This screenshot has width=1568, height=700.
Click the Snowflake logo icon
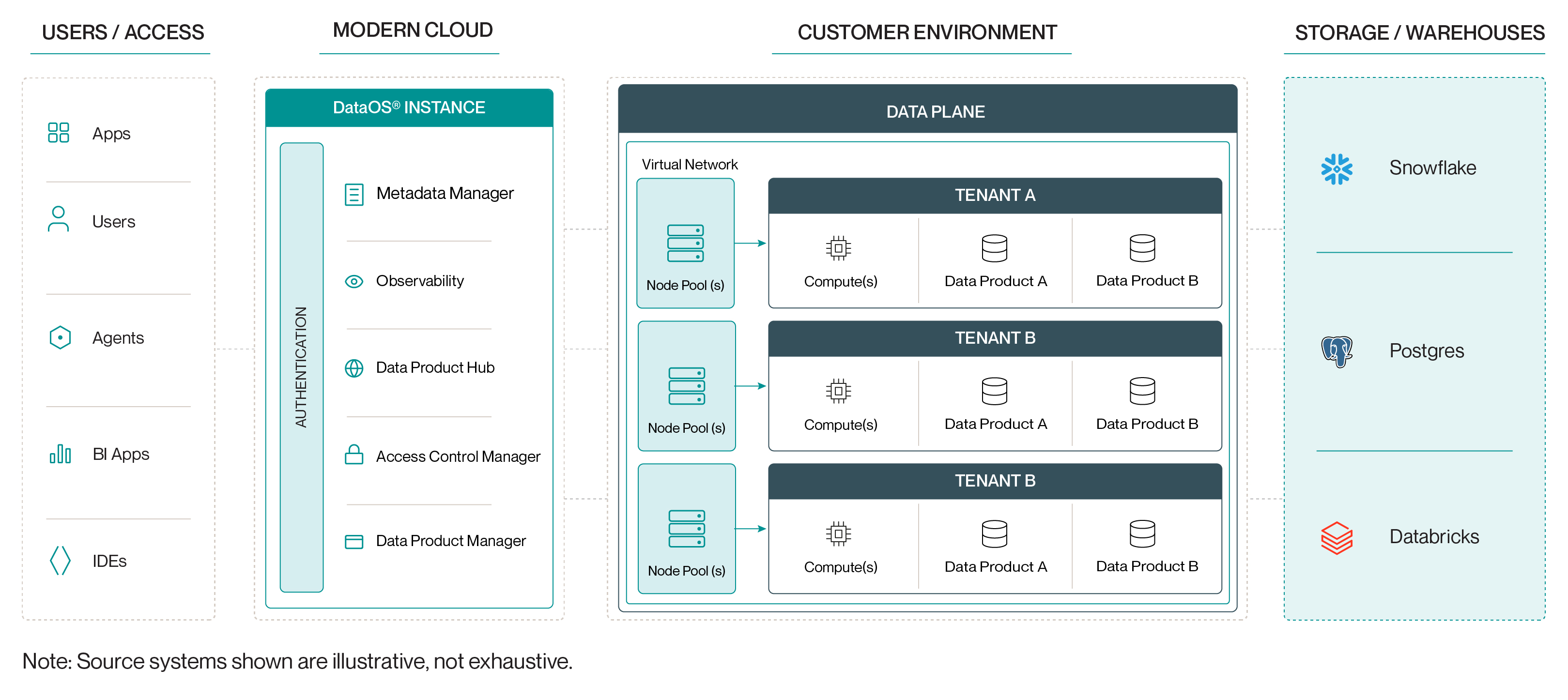pos(1337,168)
